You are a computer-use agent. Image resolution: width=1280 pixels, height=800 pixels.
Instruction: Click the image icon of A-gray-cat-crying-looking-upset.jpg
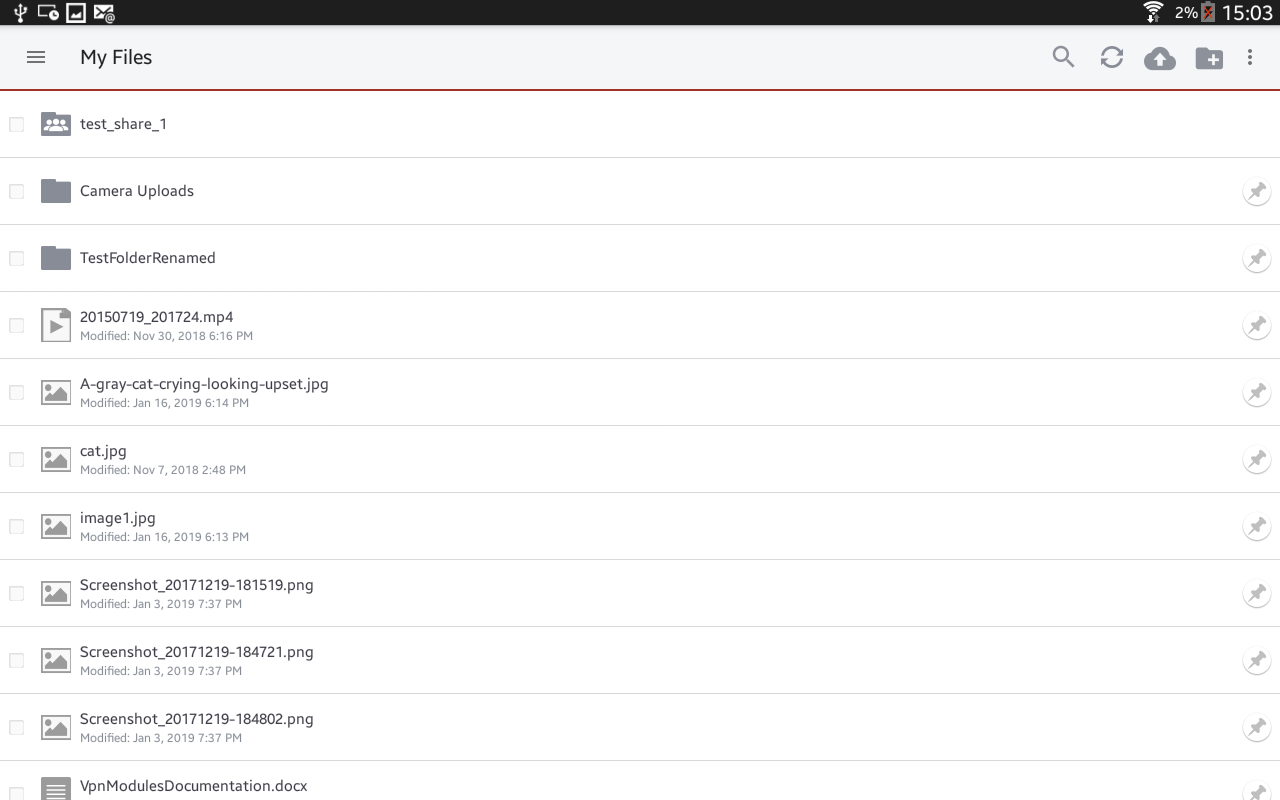pyautogui.click(x=56, y=392)
